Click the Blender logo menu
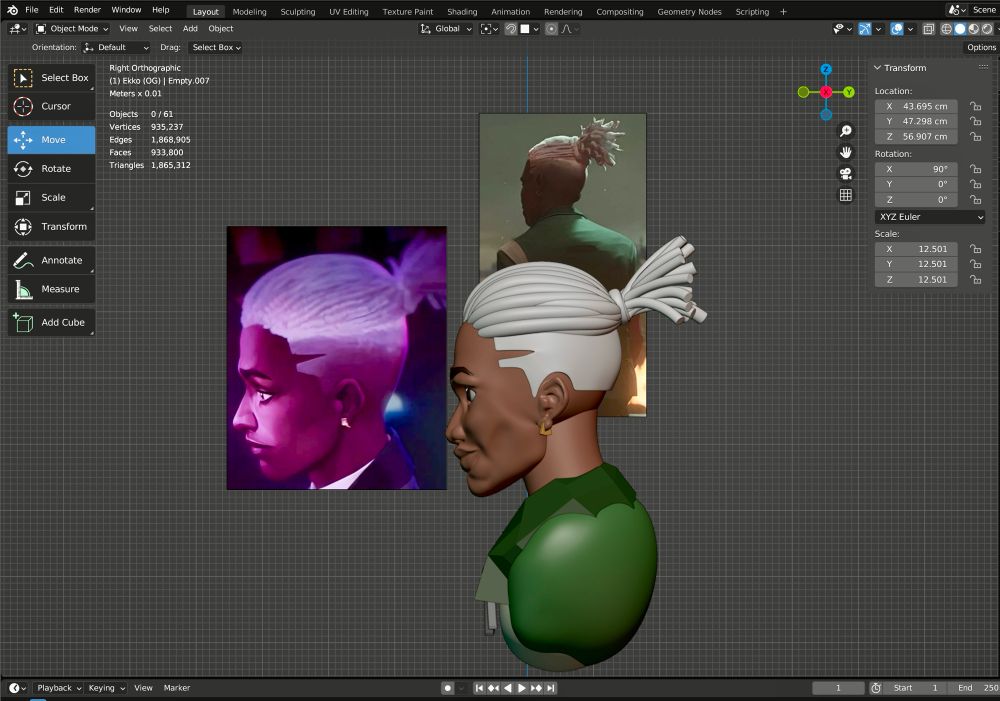Viewport: 1000px width, 701px height. [12, 10]
